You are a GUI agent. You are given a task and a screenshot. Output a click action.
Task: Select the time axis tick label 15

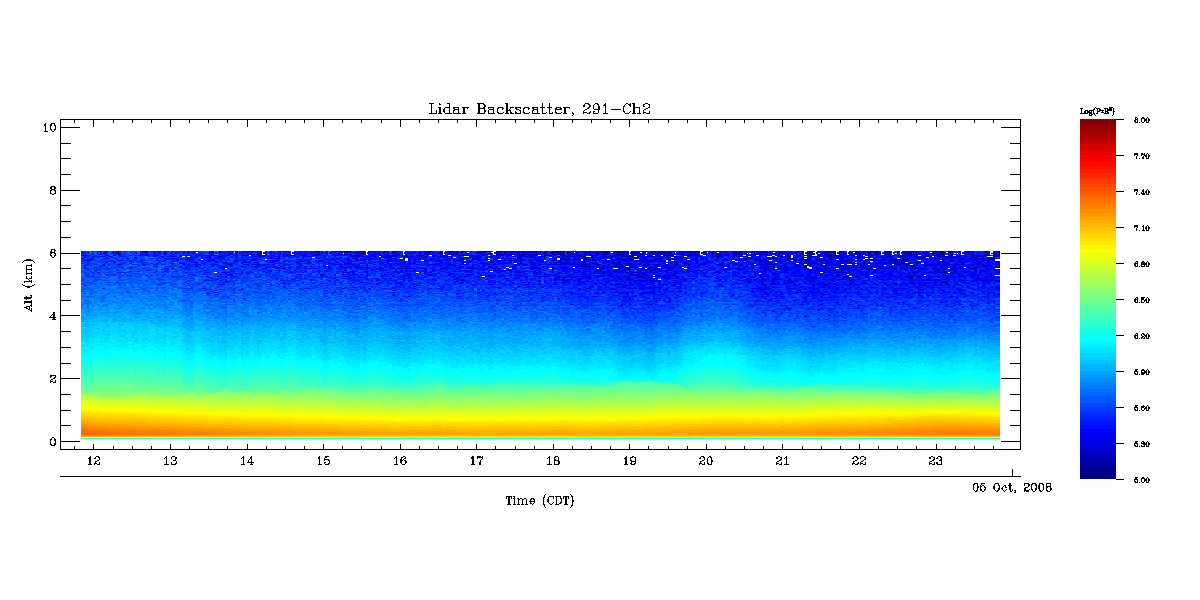coord(323,461)
